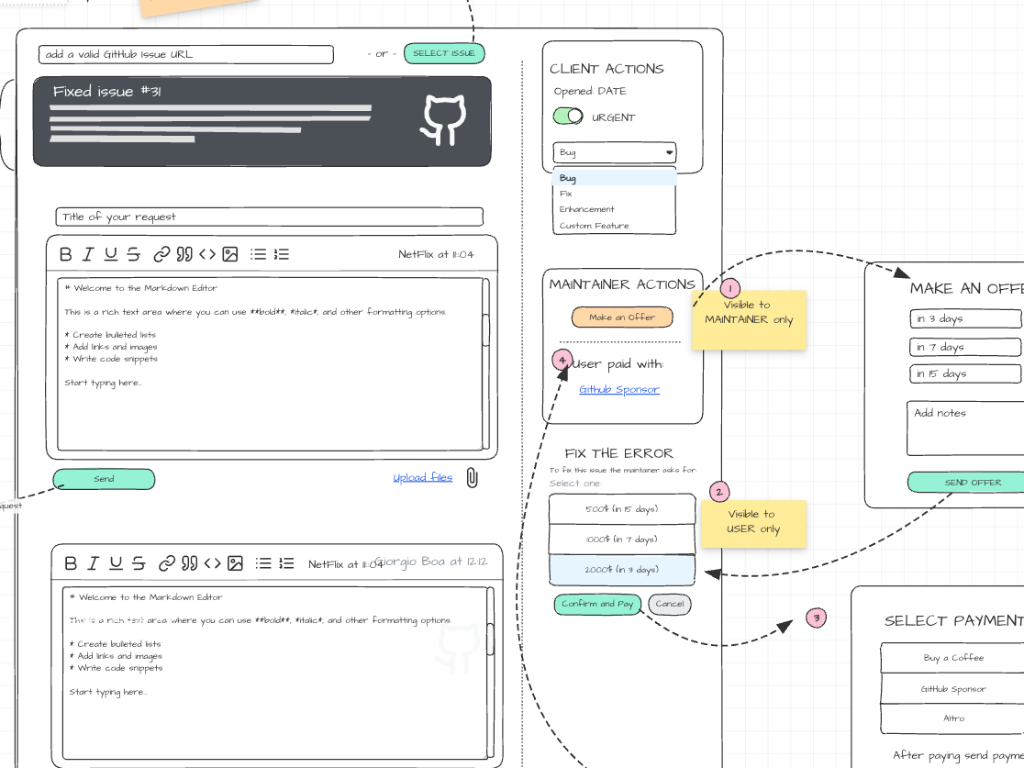
Task: Click numbered list icon in top editor
Action: [x=281, y=254]
